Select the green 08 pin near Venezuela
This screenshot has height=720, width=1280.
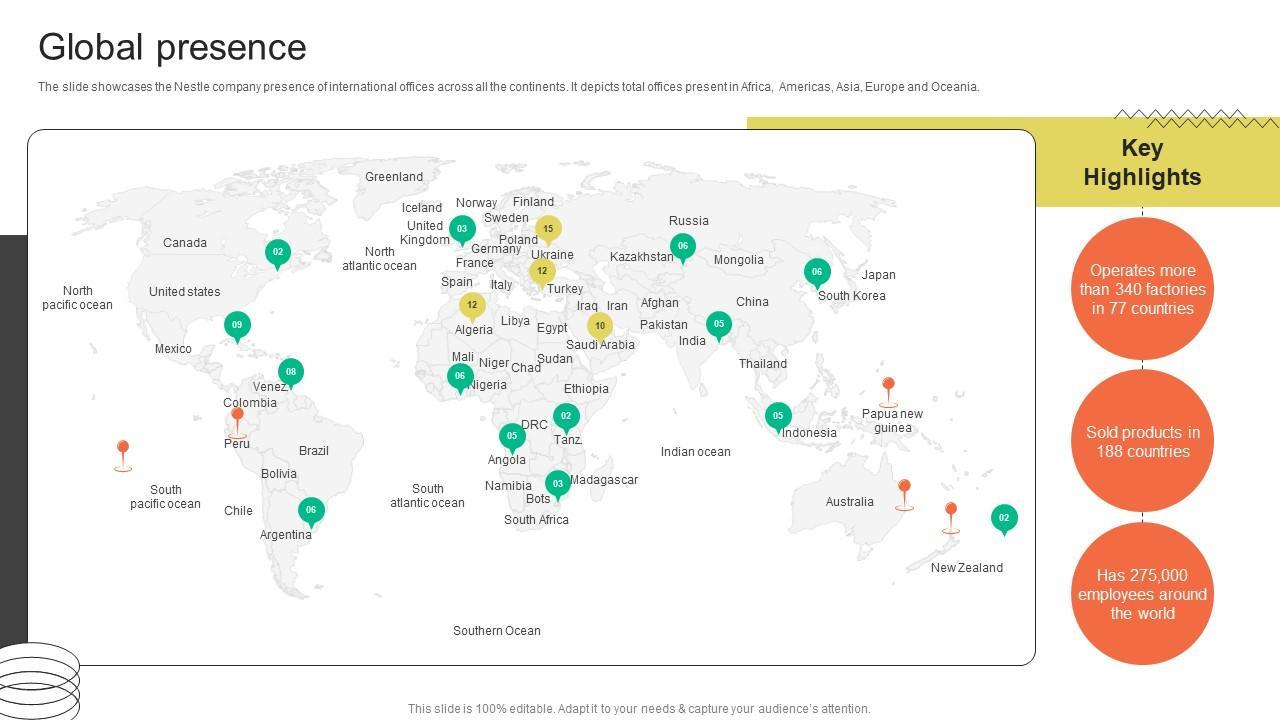point(290,372)
